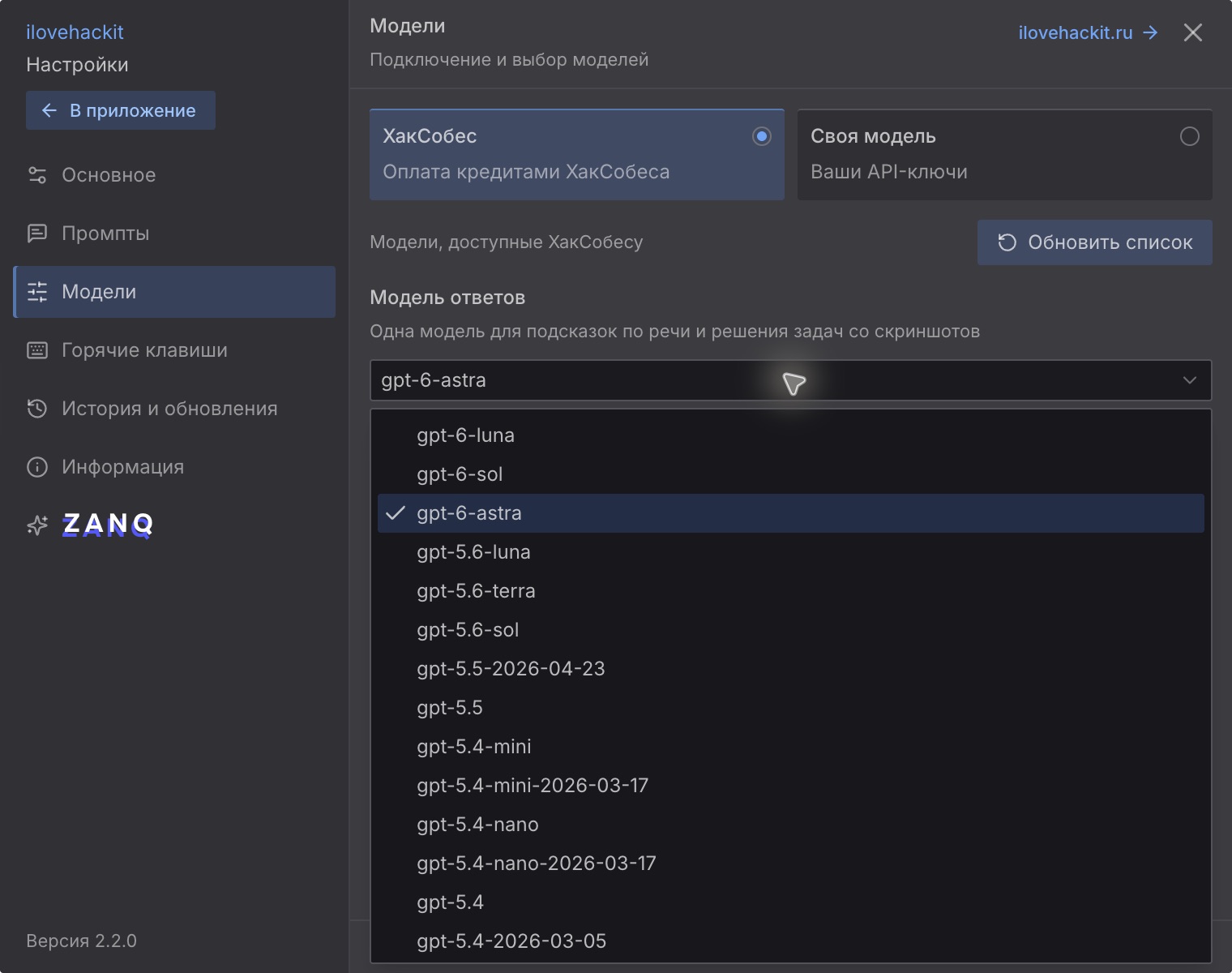The image size is (1232, 973).
Task: Select the ХакСобес radio button
Action: (x=761, y=136)
